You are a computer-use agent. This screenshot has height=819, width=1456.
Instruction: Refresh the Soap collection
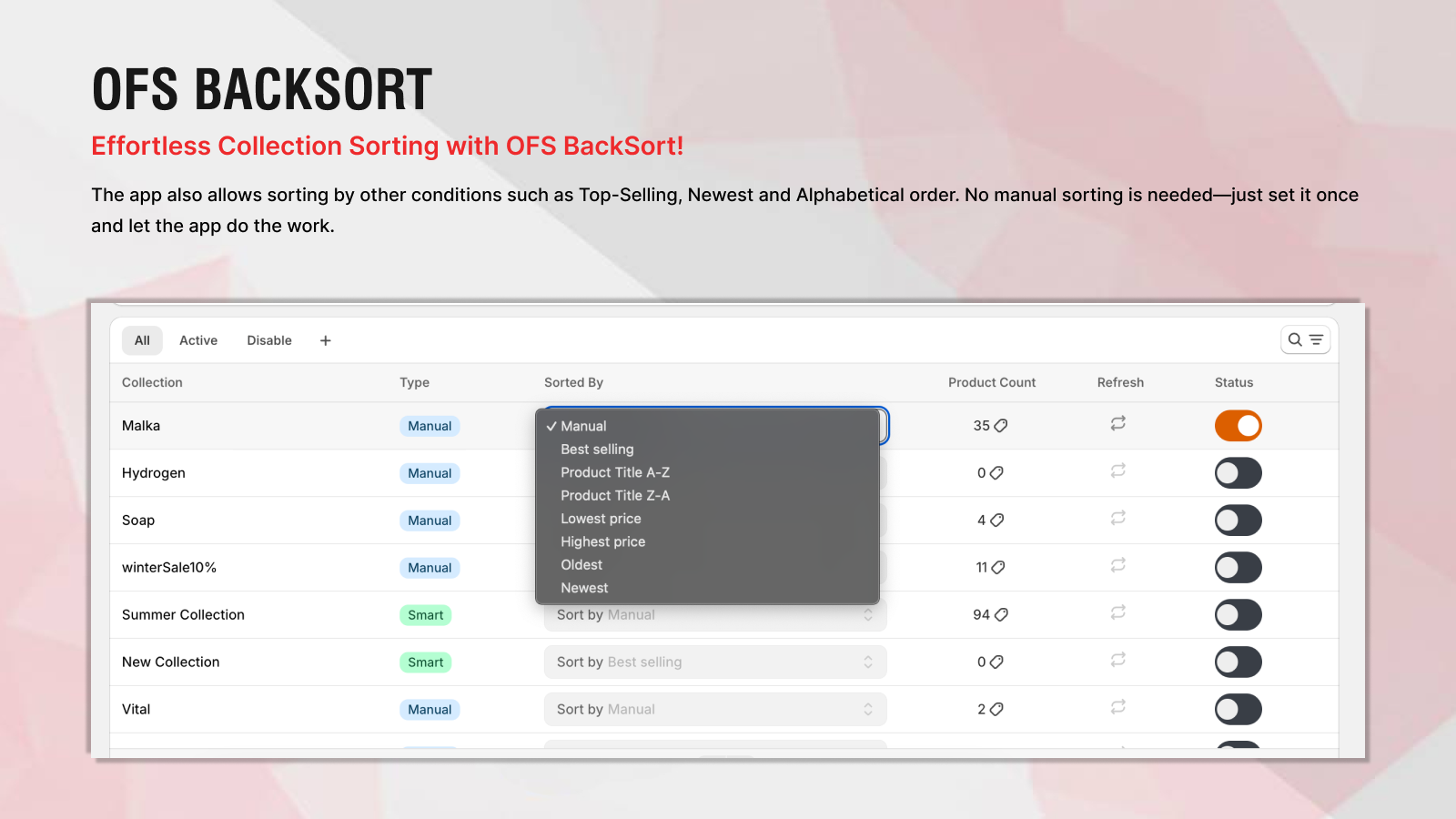(x=1118, y=520)
